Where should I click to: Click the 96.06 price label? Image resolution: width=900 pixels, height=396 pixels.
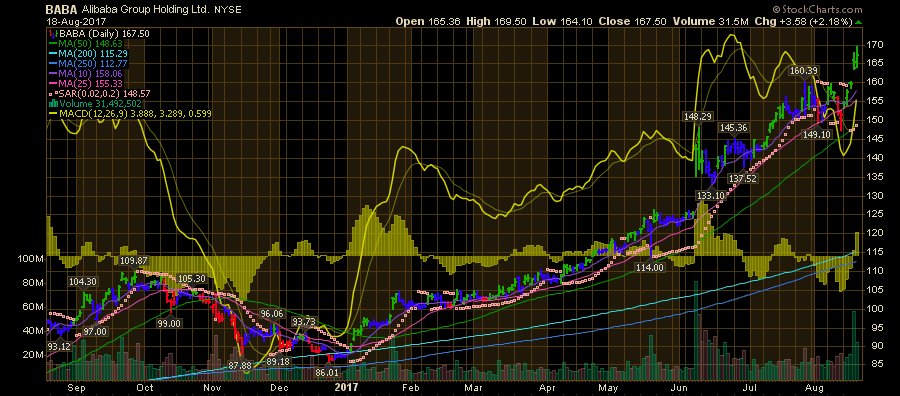tap(271, 313)
